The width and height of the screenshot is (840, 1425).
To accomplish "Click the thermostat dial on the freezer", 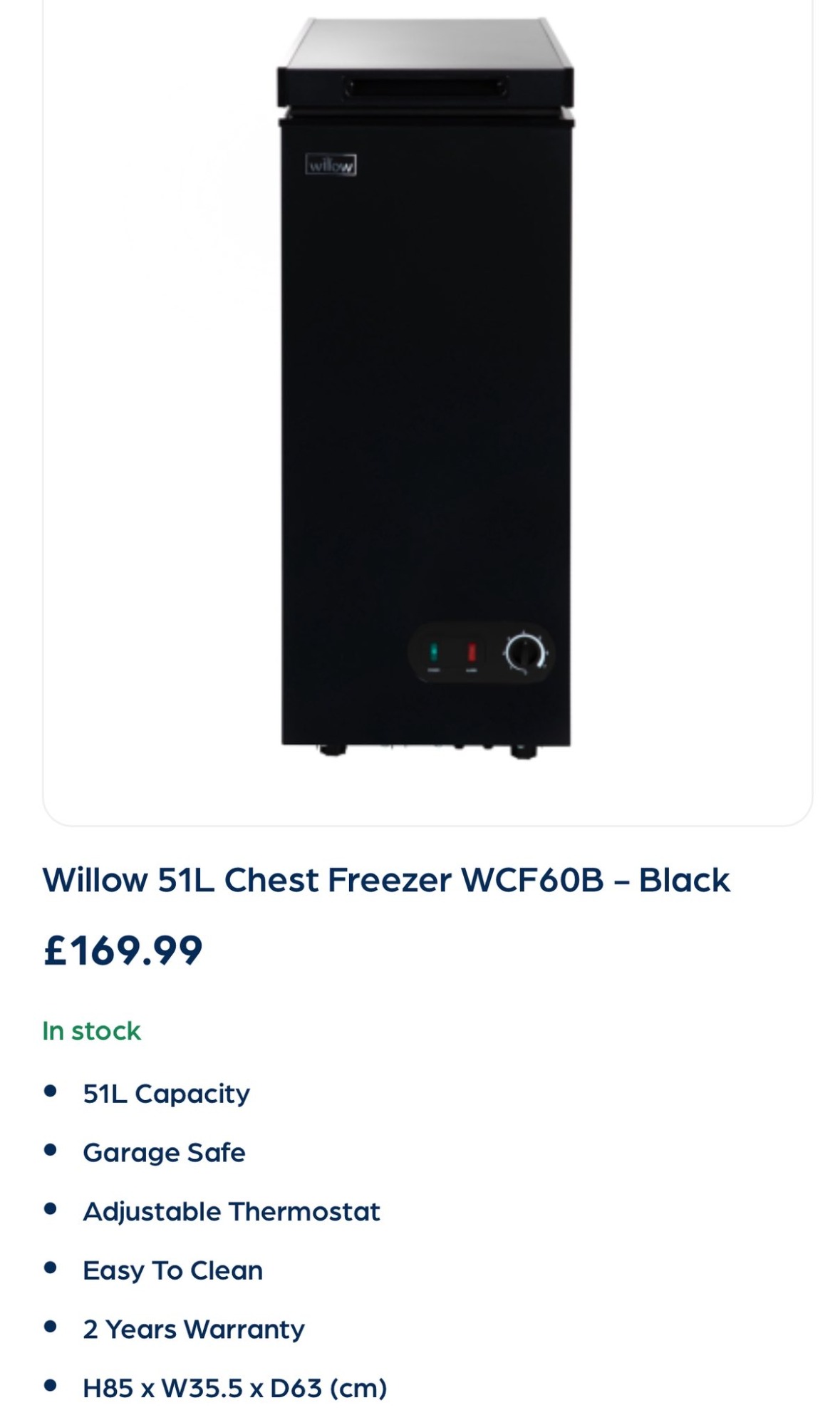I will 525,653.
